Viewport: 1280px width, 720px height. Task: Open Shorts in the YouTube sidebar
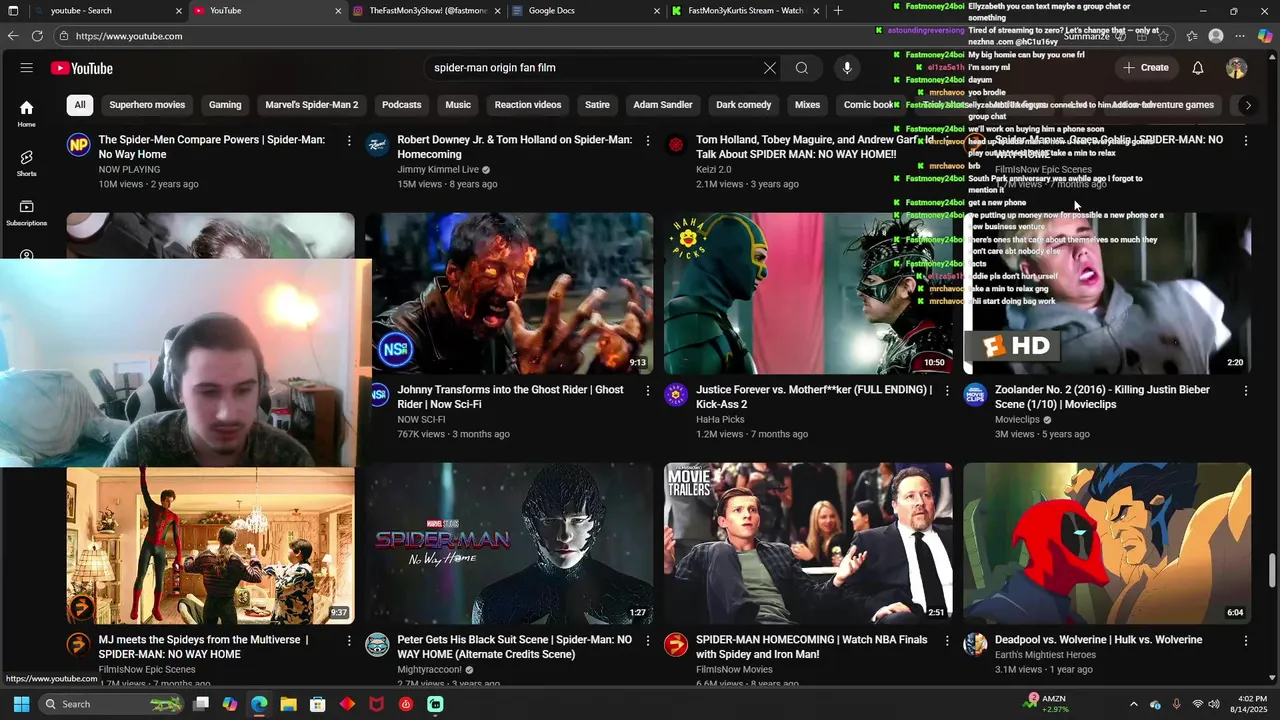(x=27, y=163)
